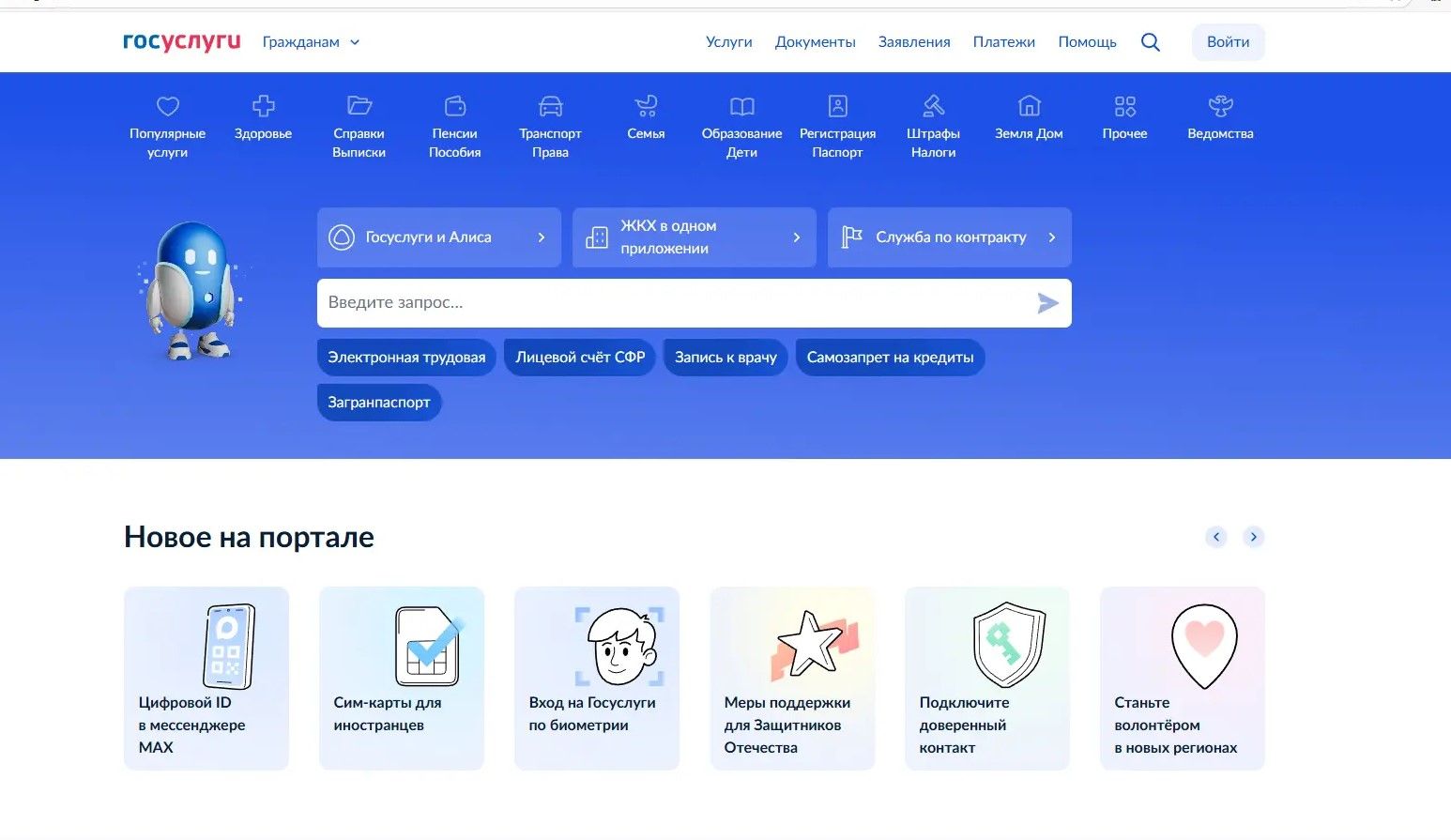Viewport: 1451px width, 840px height.
Task: Show previous news cards with left arrow
Action: (x=1216, y=537)
